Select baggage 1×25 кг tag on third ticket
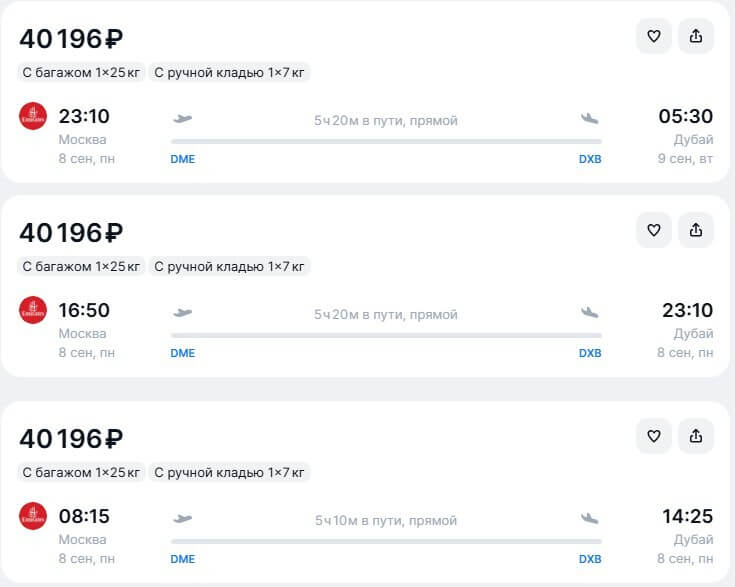This screenshot has width=735, height=587. [81, 473]
